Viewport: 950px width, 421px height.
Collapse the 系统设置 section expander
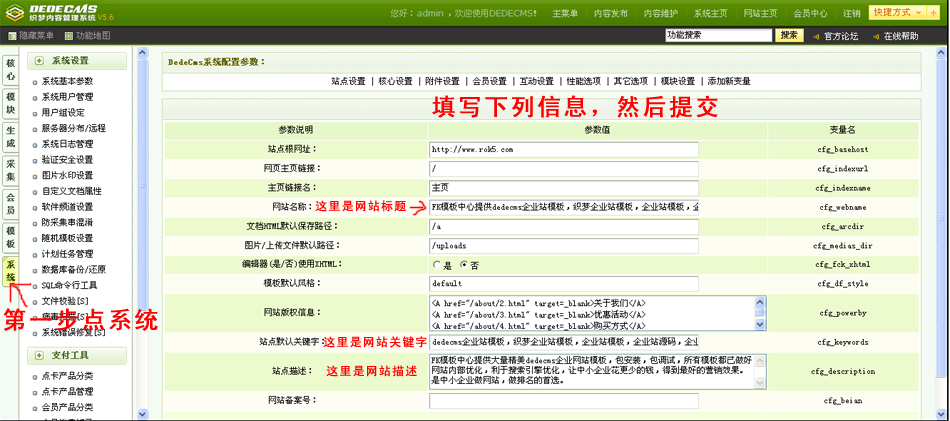pyautogui.click(x=39, y=61)
